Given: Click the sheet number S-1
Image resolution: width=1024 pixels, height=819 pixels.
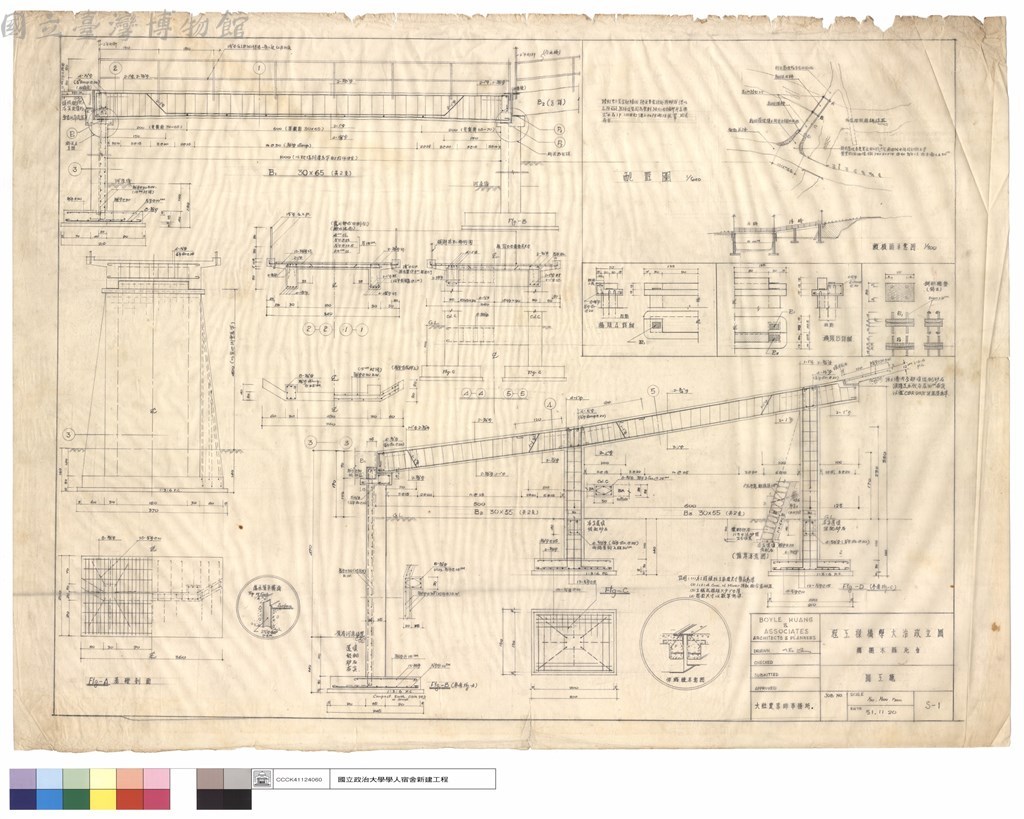Looking at the screenshot, I should (934, 705).
